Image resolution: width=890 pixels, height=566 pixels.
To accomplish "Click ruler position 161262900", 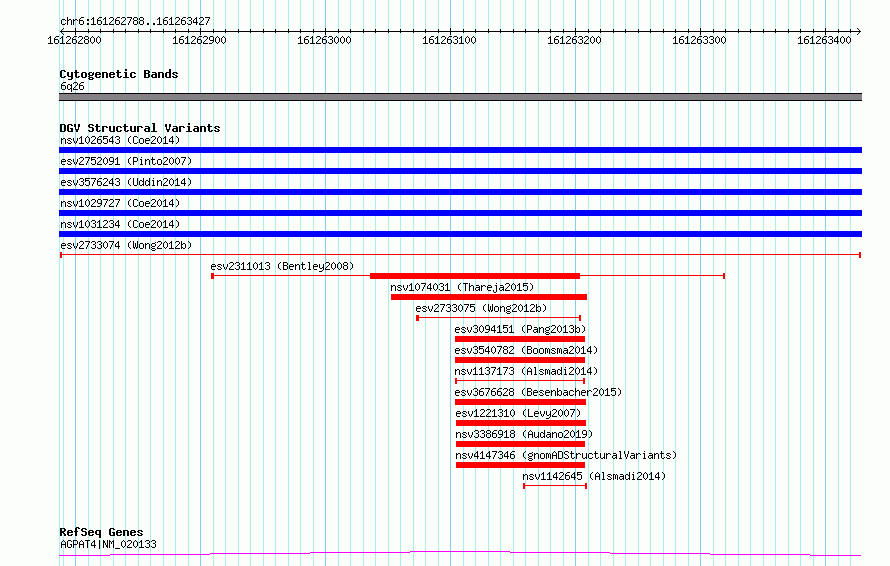I will [x=199, y=40].
